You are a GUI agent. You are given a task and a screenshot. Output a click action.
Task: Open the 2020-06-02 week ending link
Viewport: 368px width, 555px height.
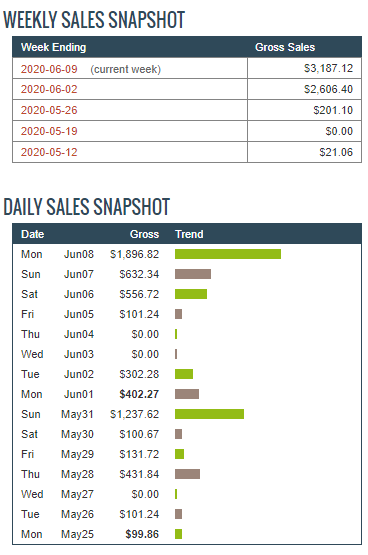[x=49, y=89]
